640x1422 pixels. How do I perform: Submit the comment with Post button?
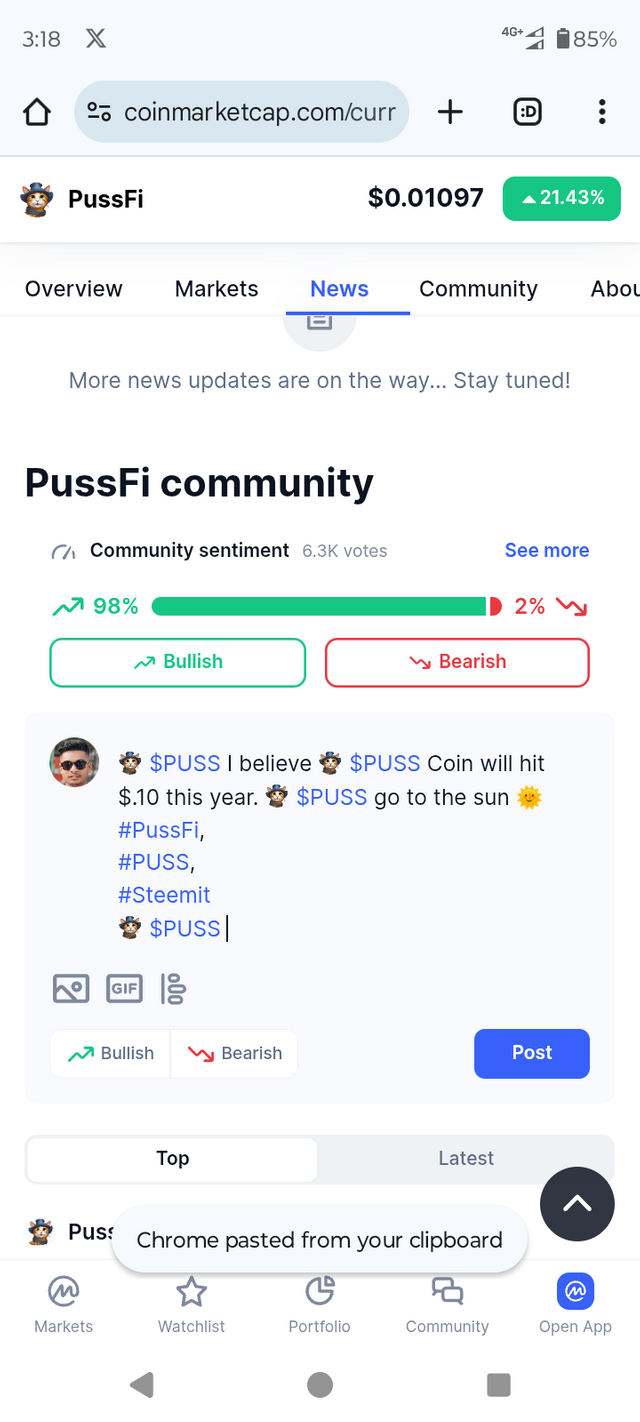[x=532, y=1053]
